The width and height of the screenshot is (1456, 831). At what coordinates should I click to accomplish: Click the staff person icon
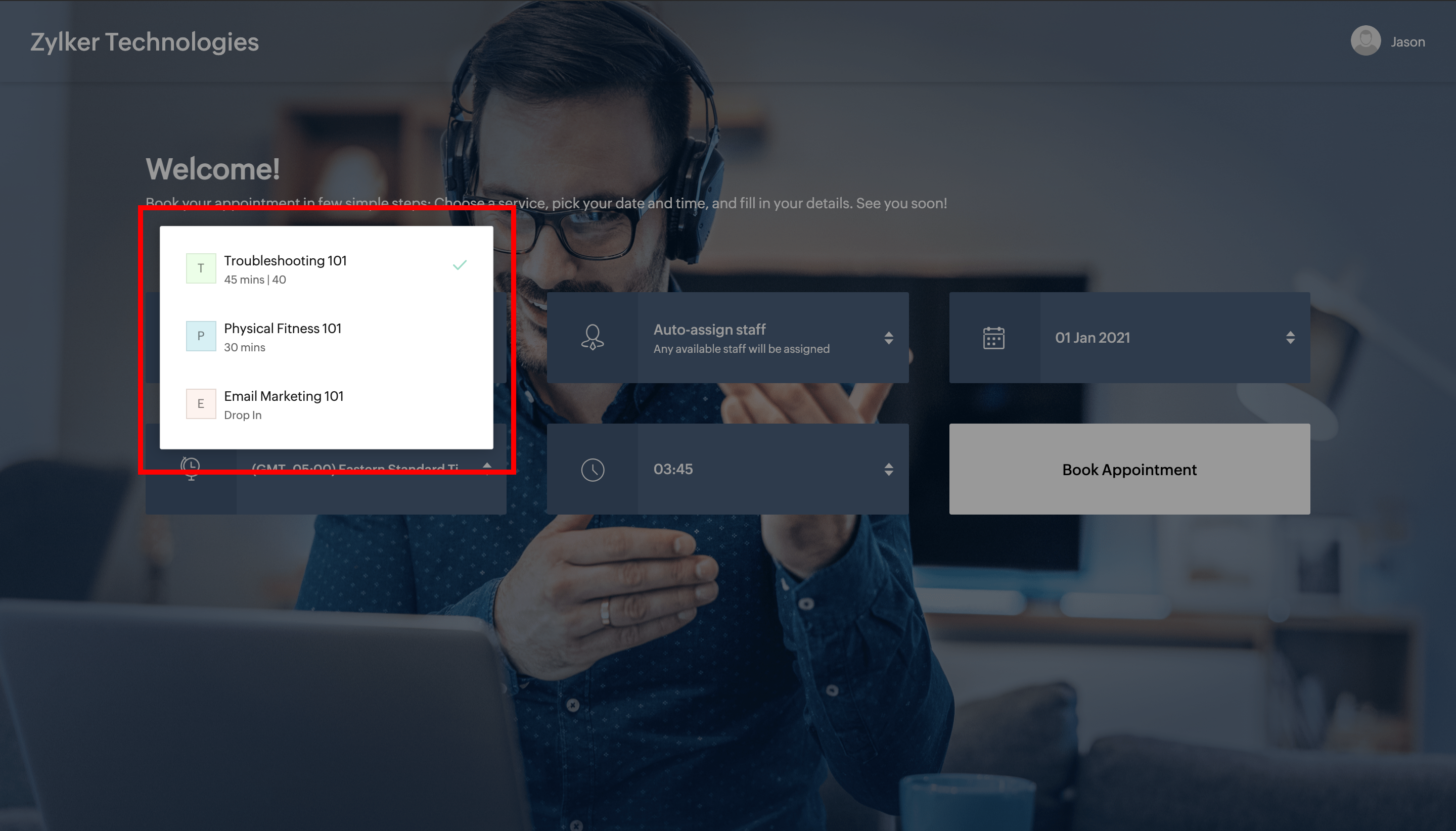(x=593, y=337)
